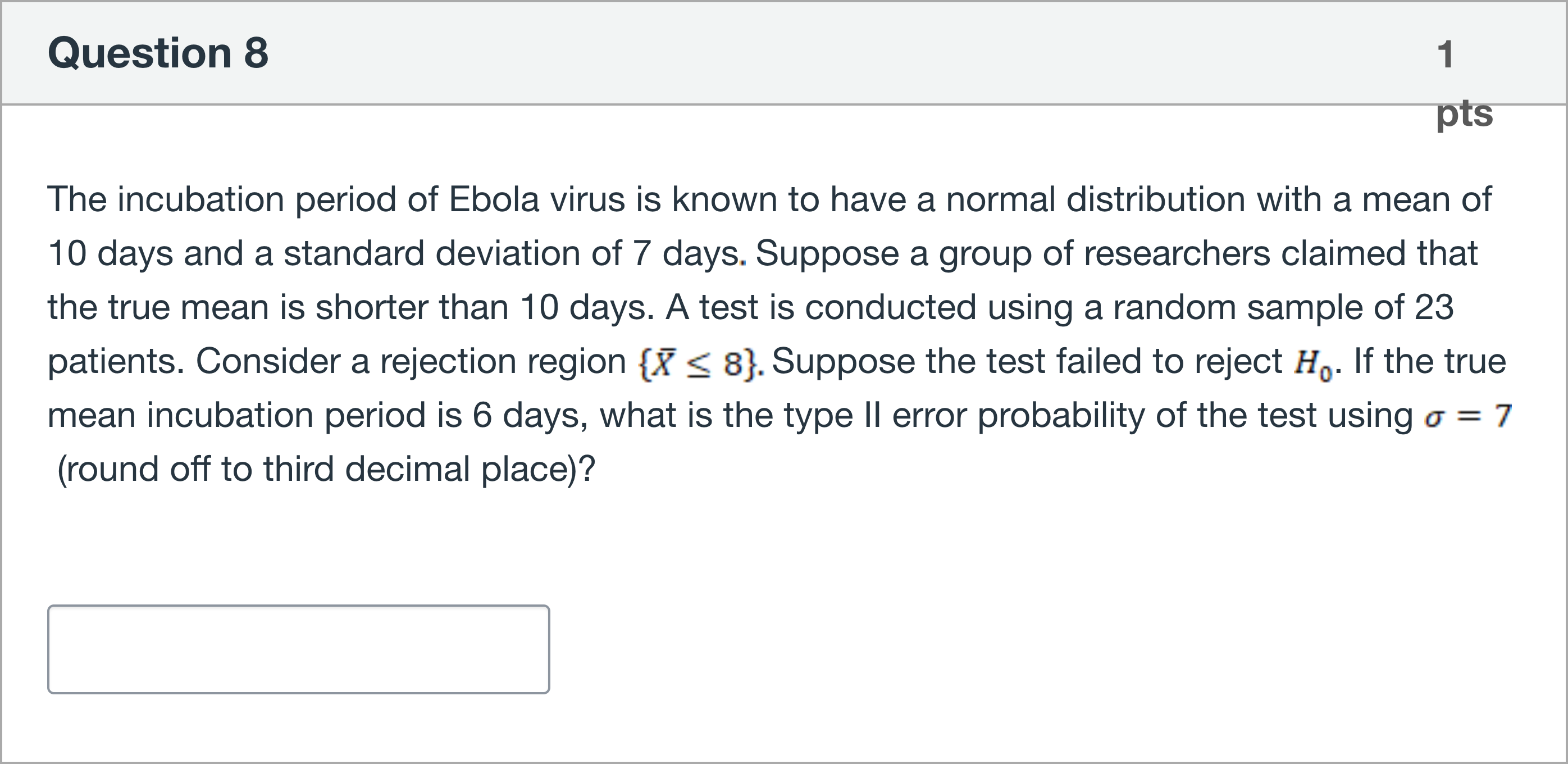The width and height of the screenshot is (1568, 764).
Task: Click the text "mean incubation period is 6 days"
Action: click(x=317, y=416)
